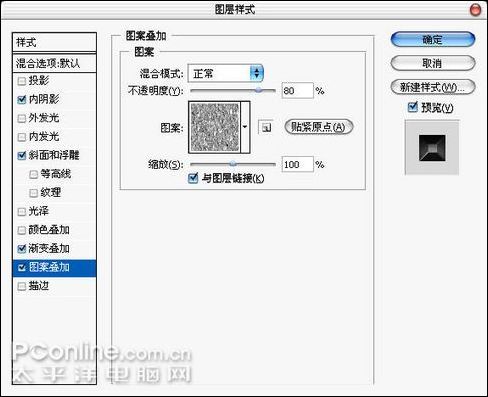Open the 颜色叠加 settings entry
The height and width of the screenshot is (397, 488).
(49, 230)
